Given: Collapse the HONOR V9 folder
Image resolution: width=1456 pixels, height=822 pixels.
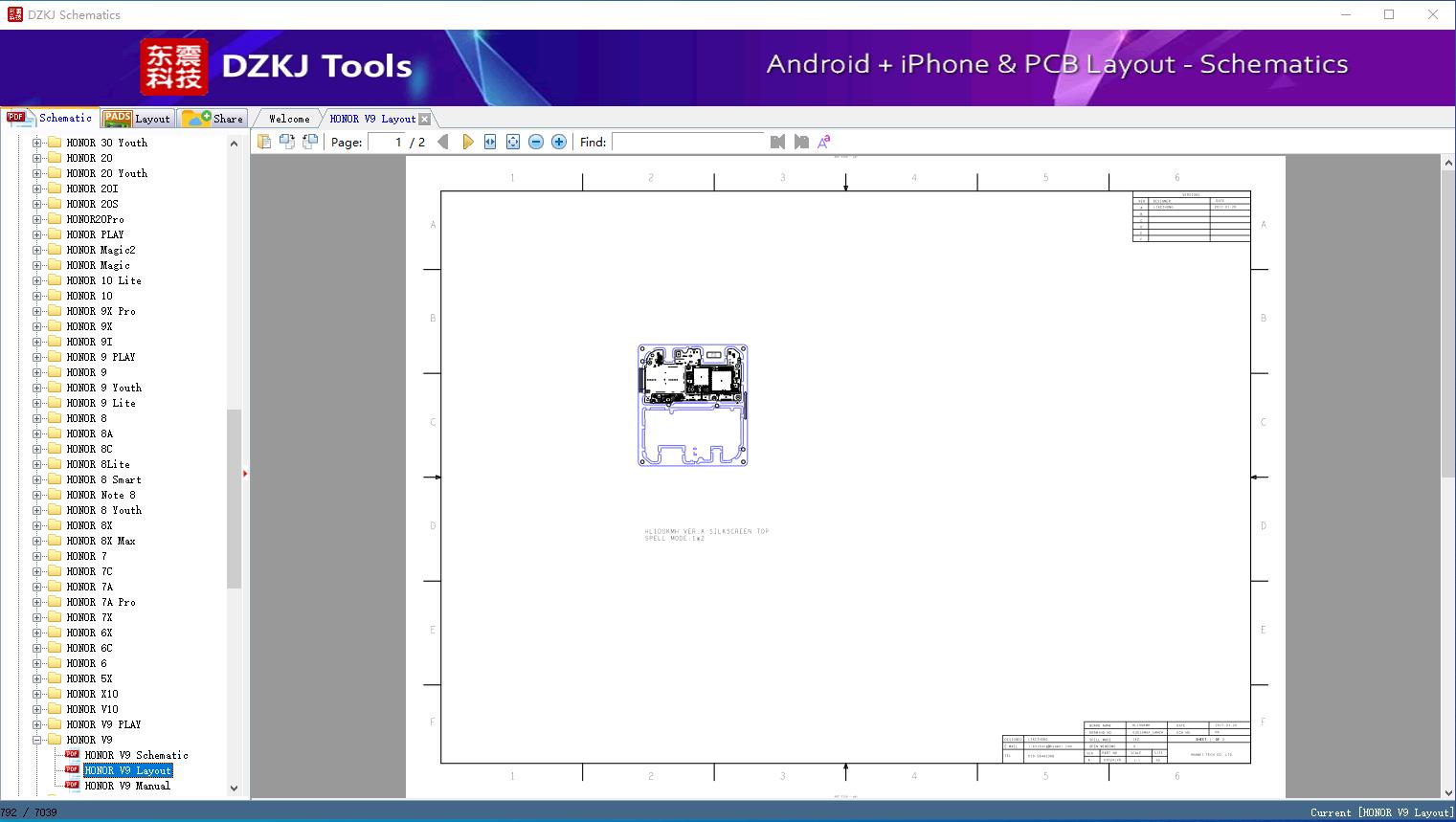Looking at the screenshot, I should point(36,740).
